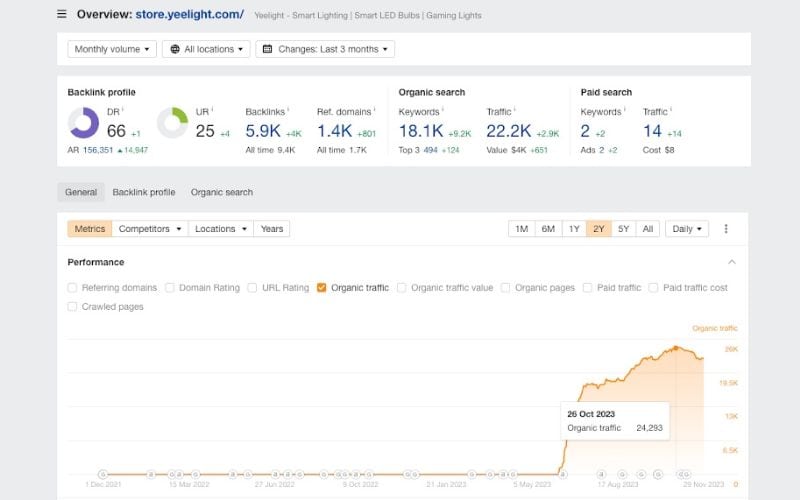Click the Cost $8 text

(658, 150)
